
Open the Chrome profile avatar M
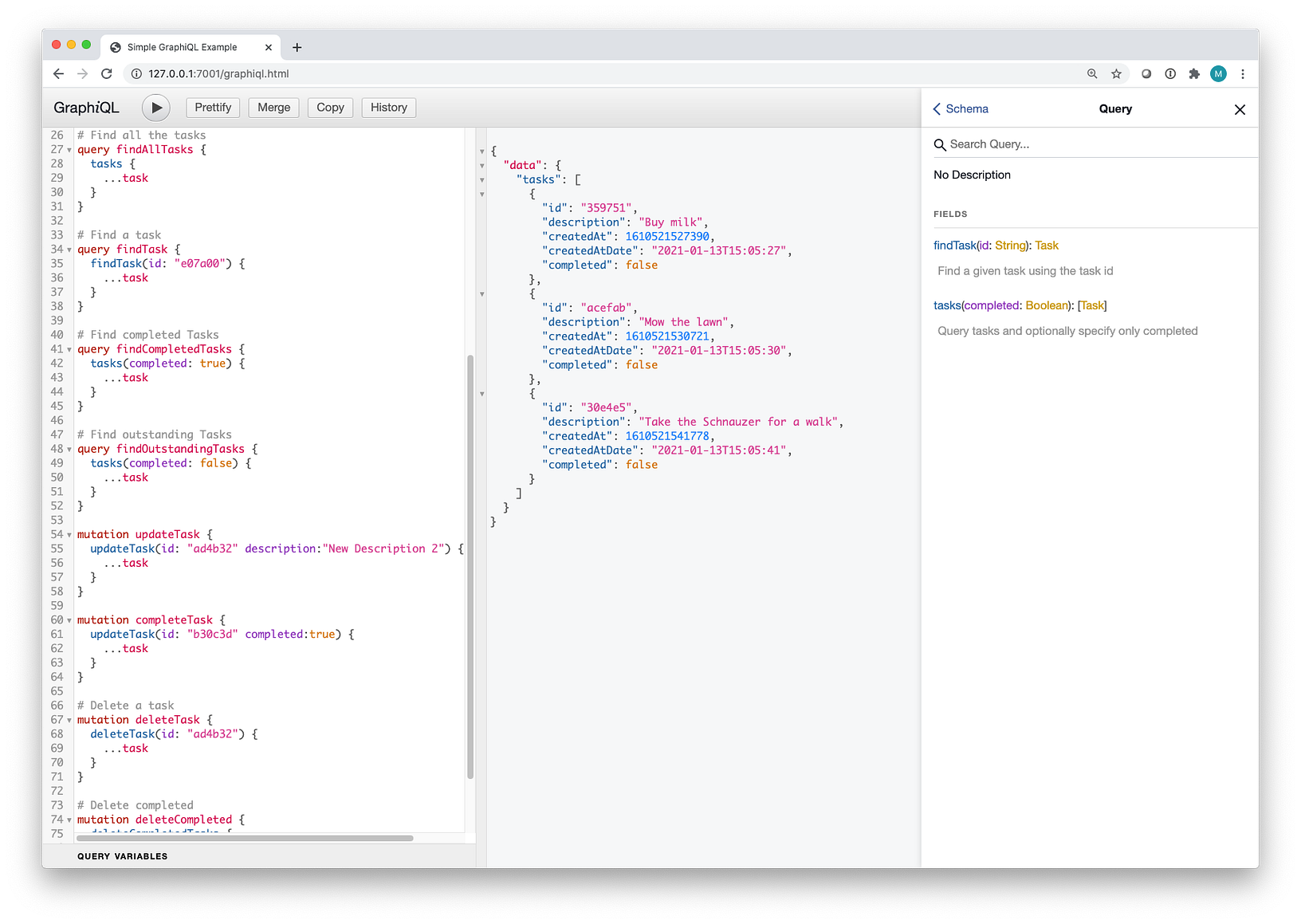click(x=1218, y=73)
